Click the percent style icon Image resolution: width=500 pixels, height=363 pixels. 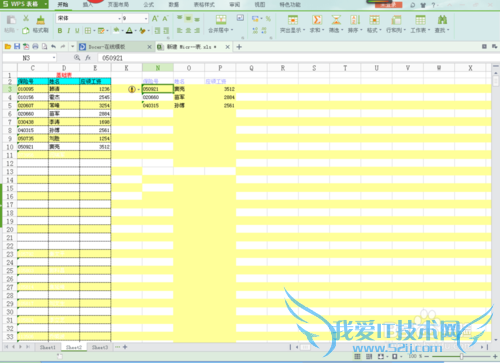[268, 19]
